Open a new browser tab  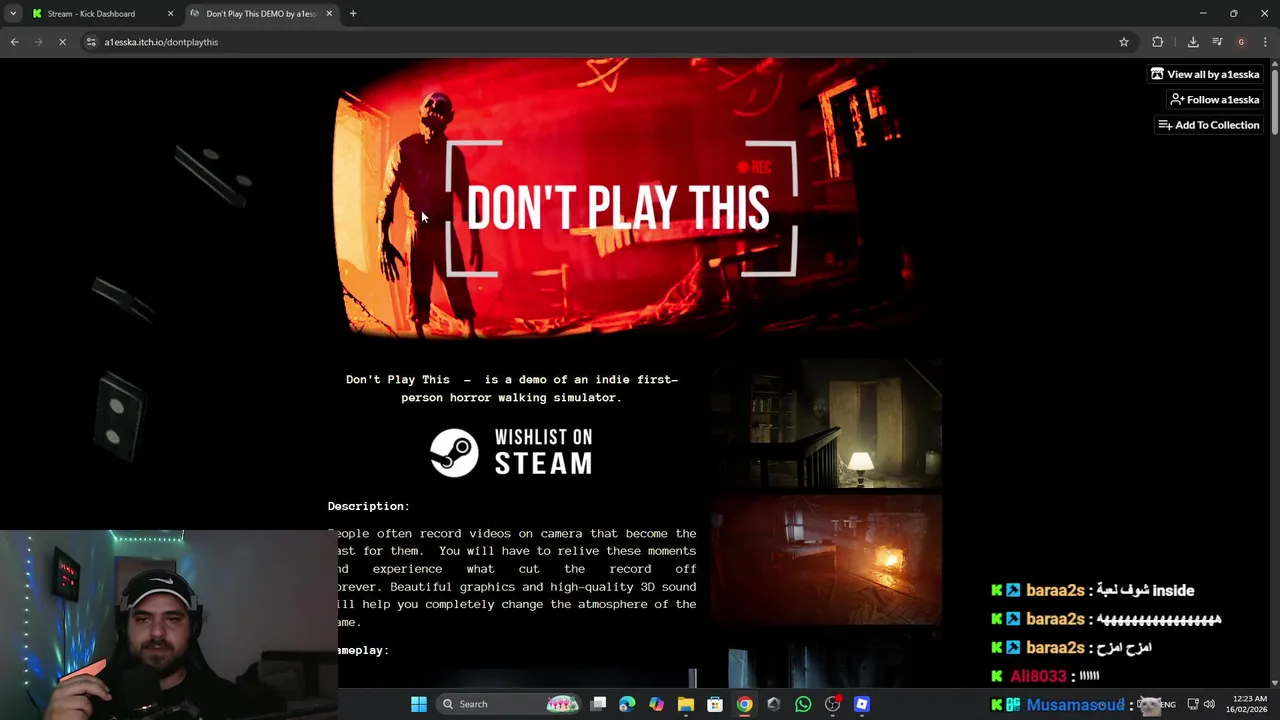(x=353, y=14)
